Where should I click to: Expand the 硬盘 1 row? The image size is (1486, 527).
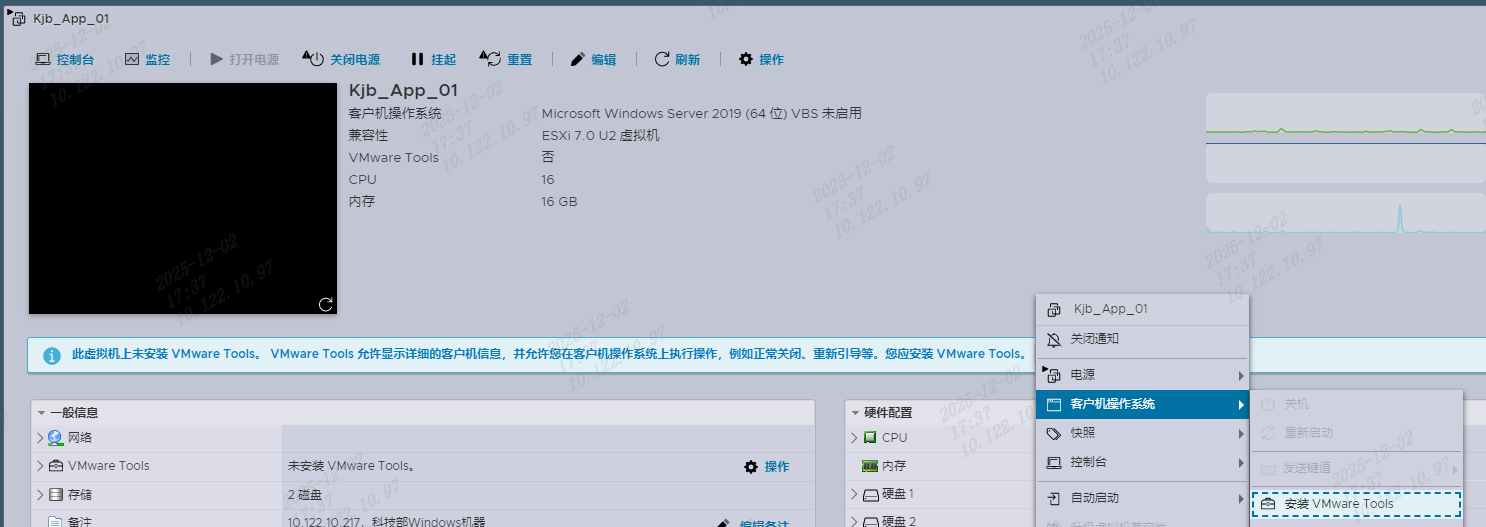[x=855, y=494]
